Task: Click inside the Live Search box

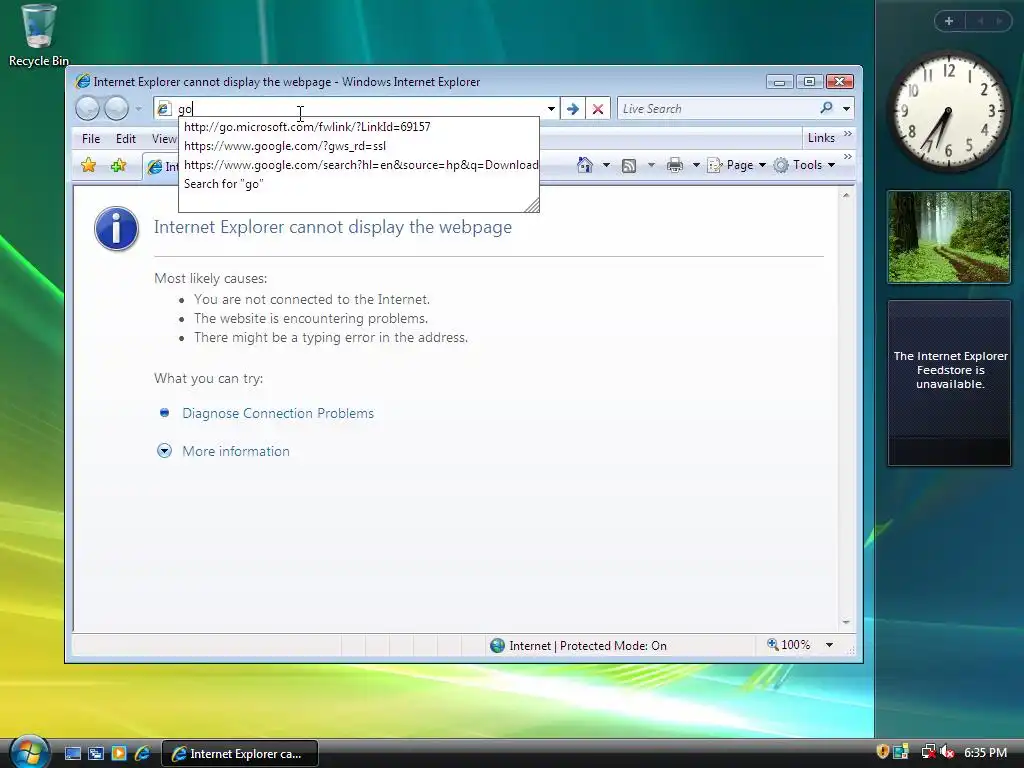Action: [715, 108]
